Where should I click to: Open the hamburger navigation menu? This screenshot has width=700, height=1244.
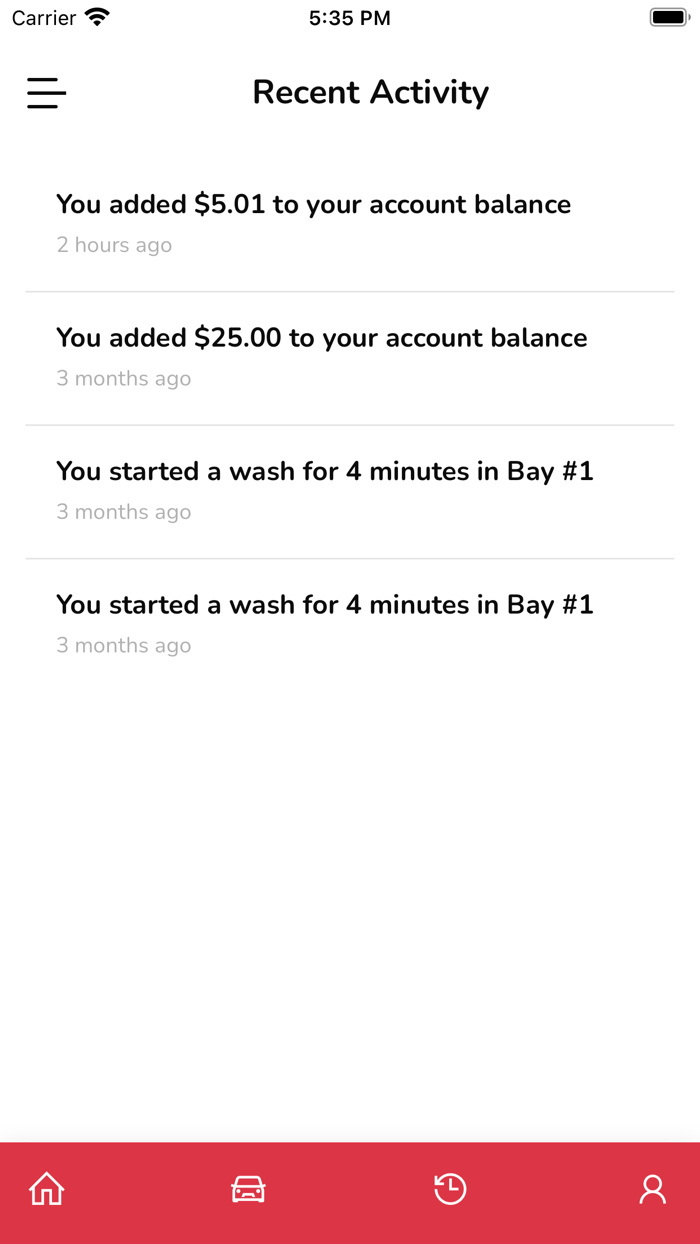(45, 92)
